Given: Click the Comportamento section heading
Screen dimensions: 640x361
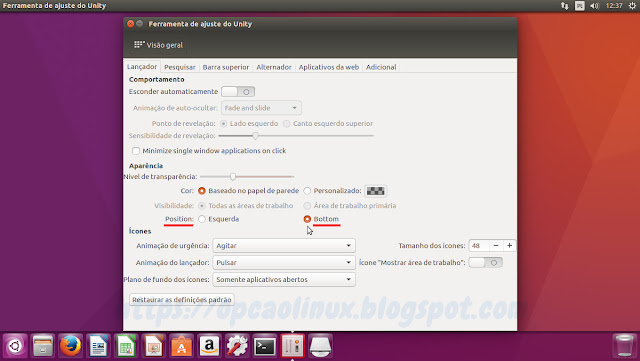Looking at the screenshot, I should pos(157,79).
